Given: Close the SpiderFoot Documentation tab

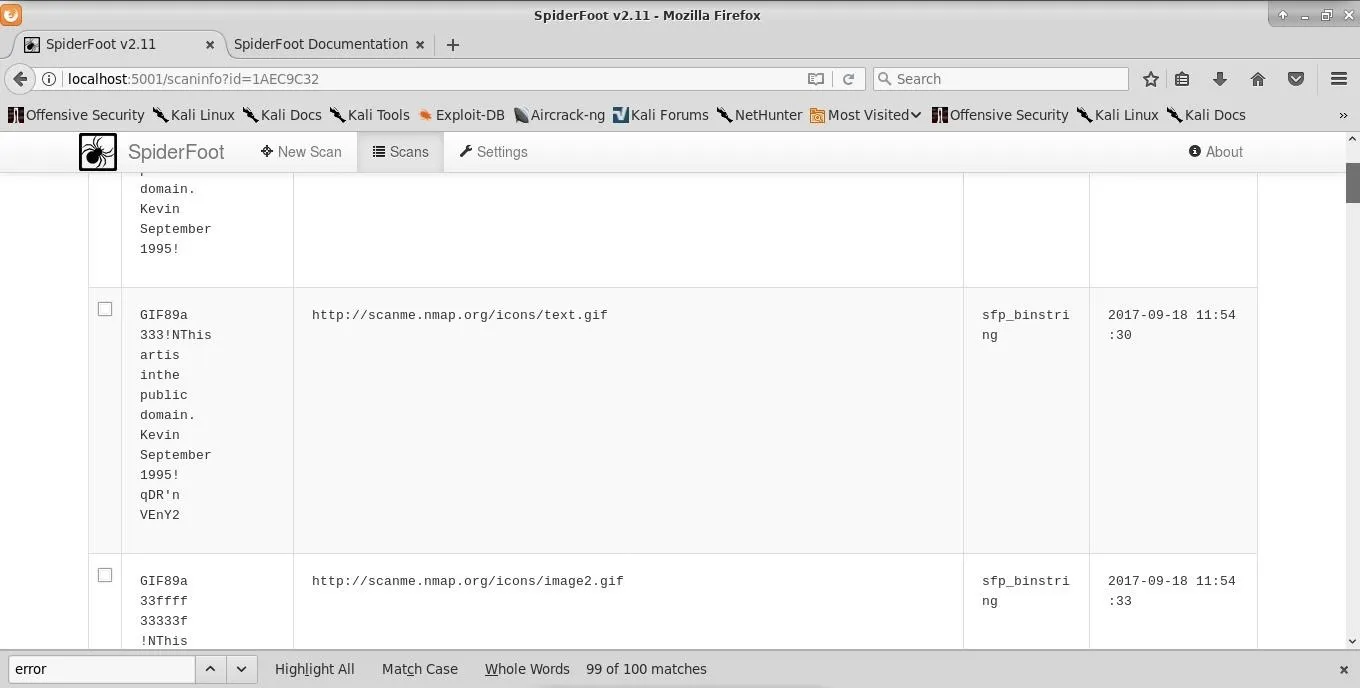Looking at the screenshot, I should click(x=420, y=45).
